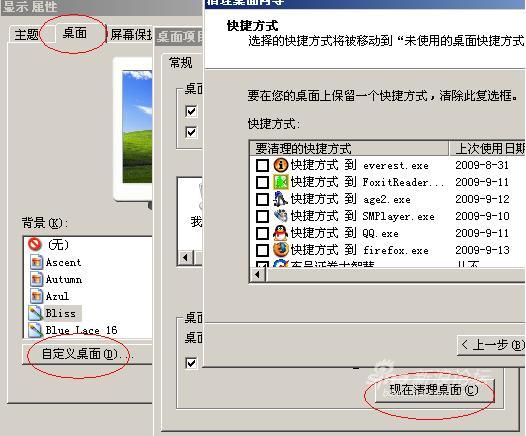The image size is (526, 436).
Task: Click the 2009-9-10 date cell
Action: coord(482,216)
